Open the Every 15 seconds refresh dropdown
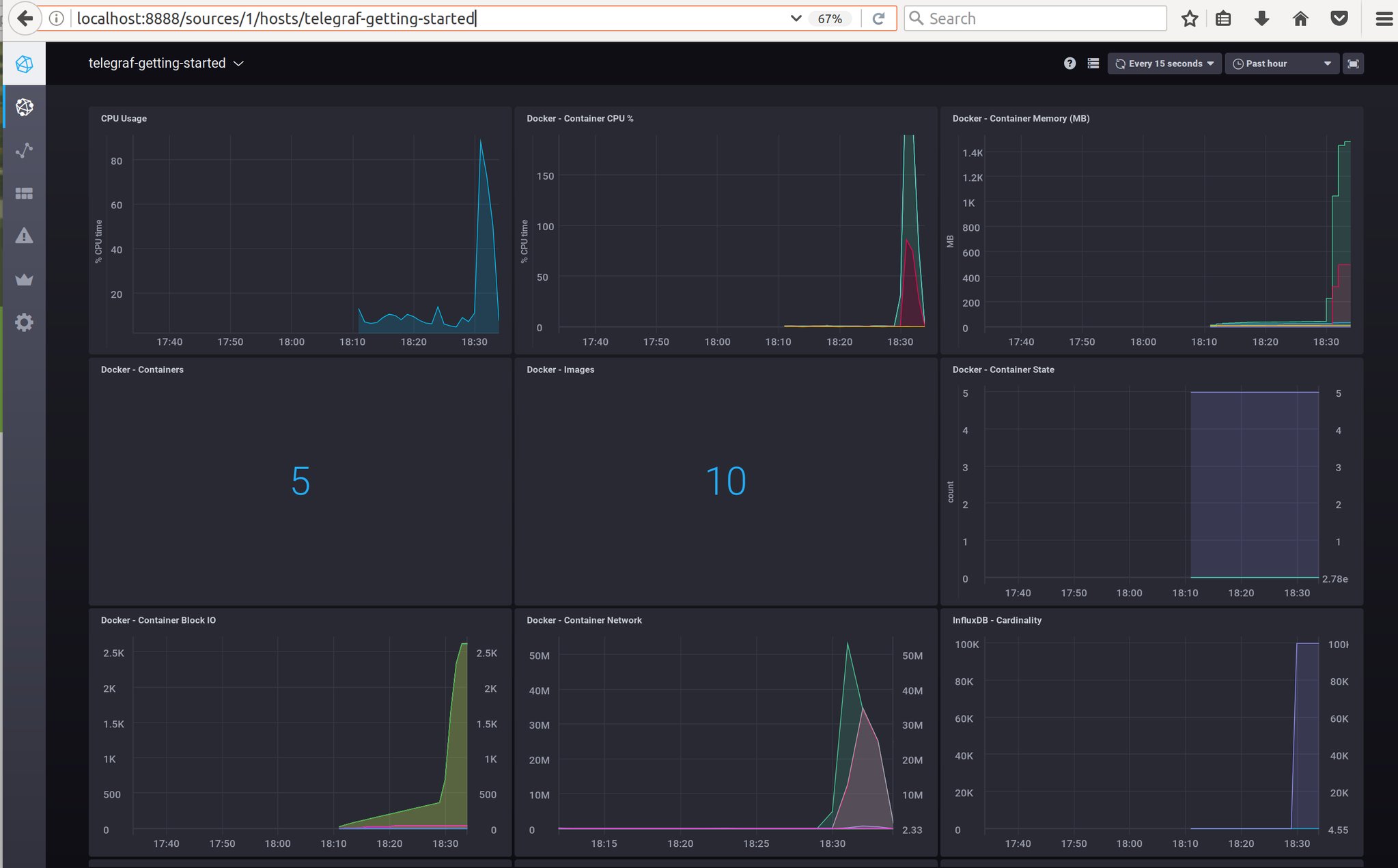This screenshot has width=1398, height=868. (1164, 64)
